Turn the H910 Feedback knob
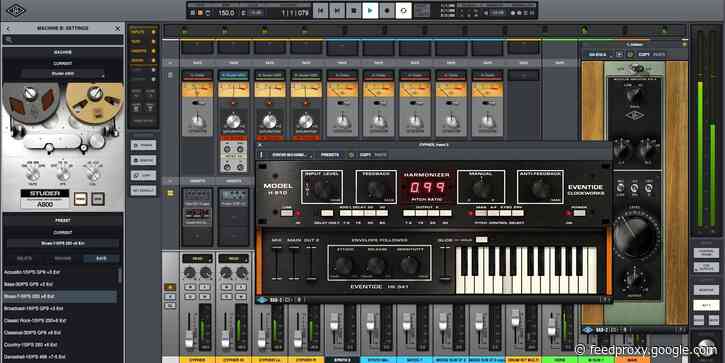725x363 pixels. [375, 189]
